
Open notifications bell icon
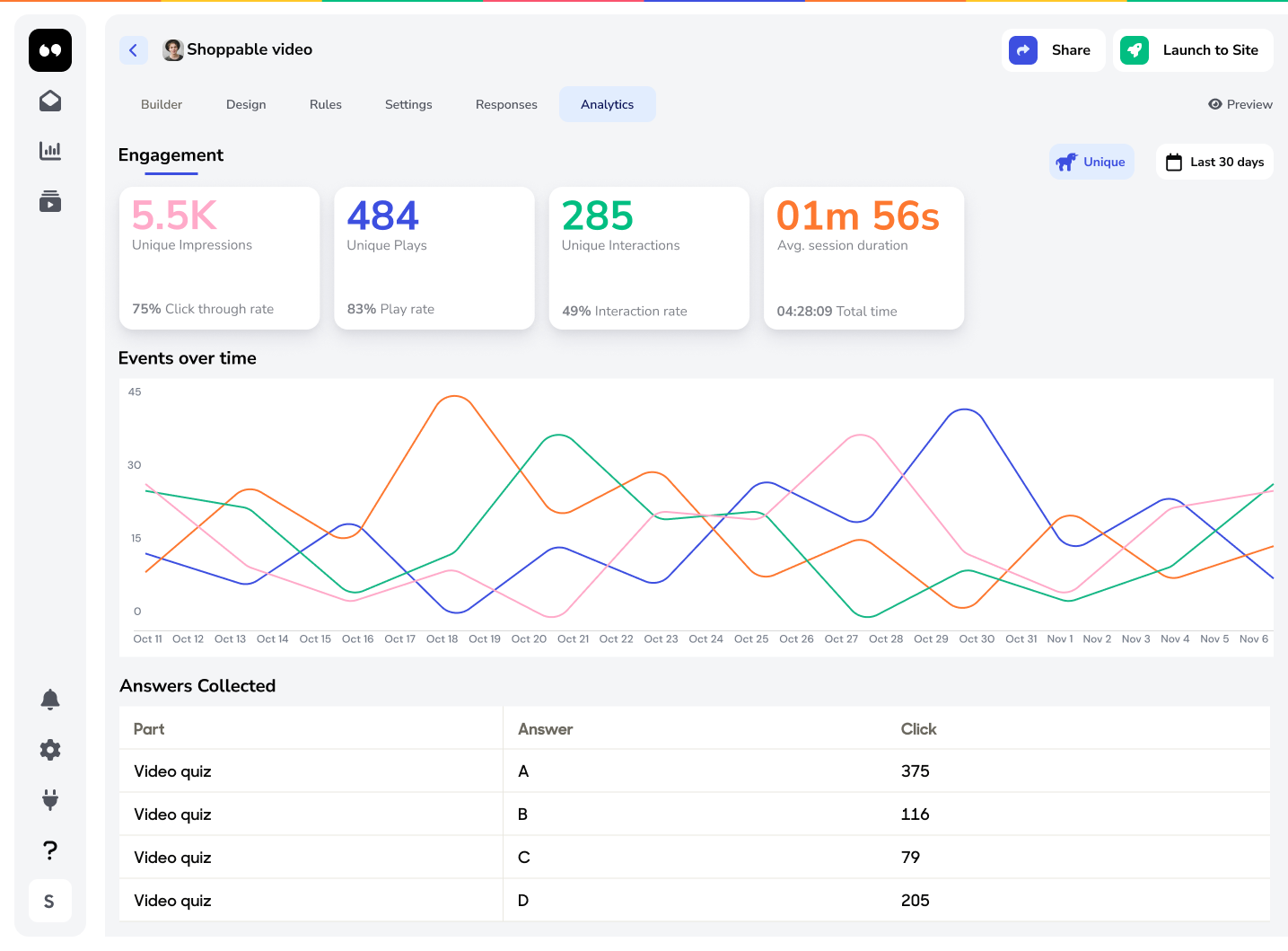(x=50, y=700)
